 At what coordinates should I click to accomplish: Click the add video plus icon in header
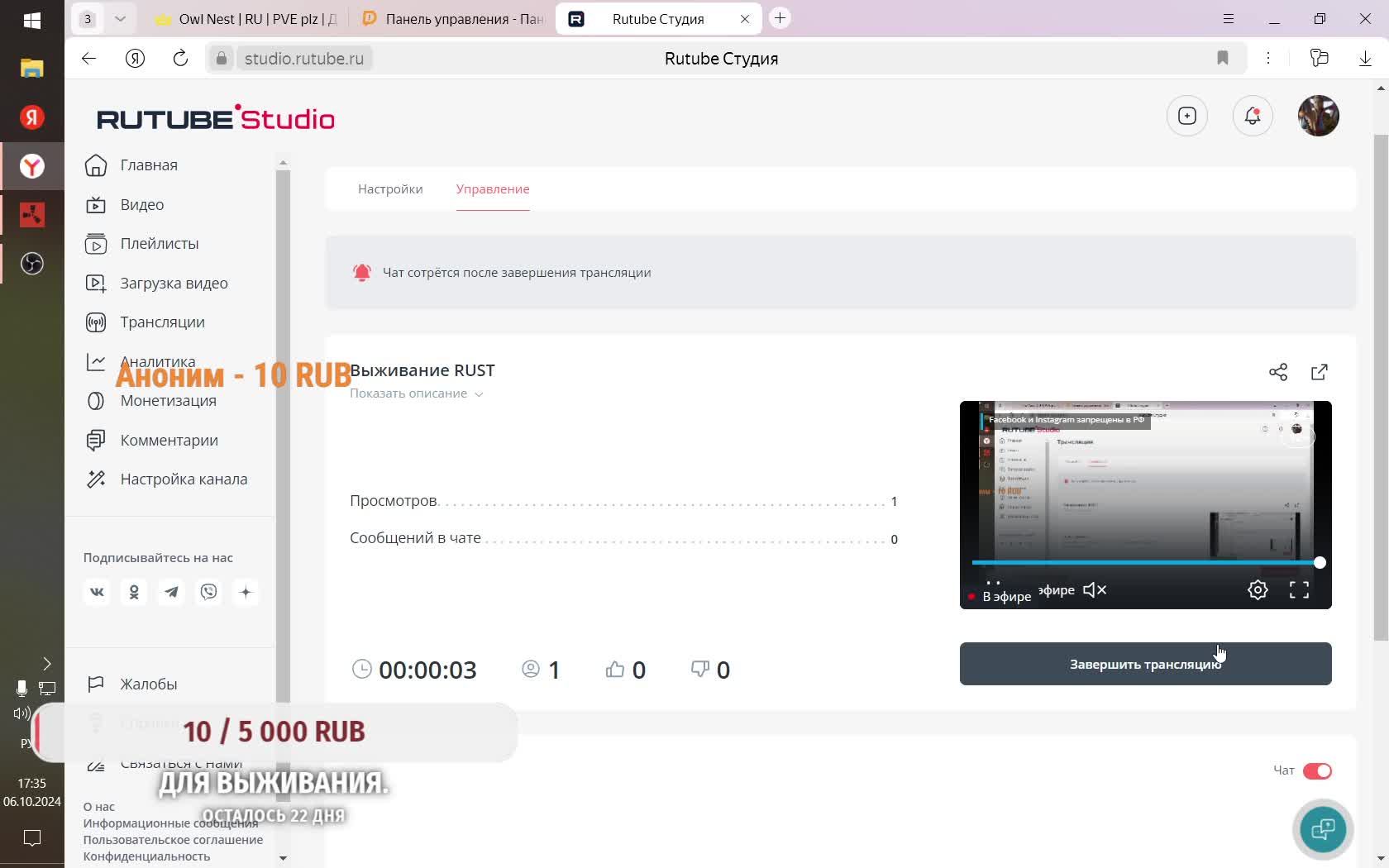click(1187, 117)
